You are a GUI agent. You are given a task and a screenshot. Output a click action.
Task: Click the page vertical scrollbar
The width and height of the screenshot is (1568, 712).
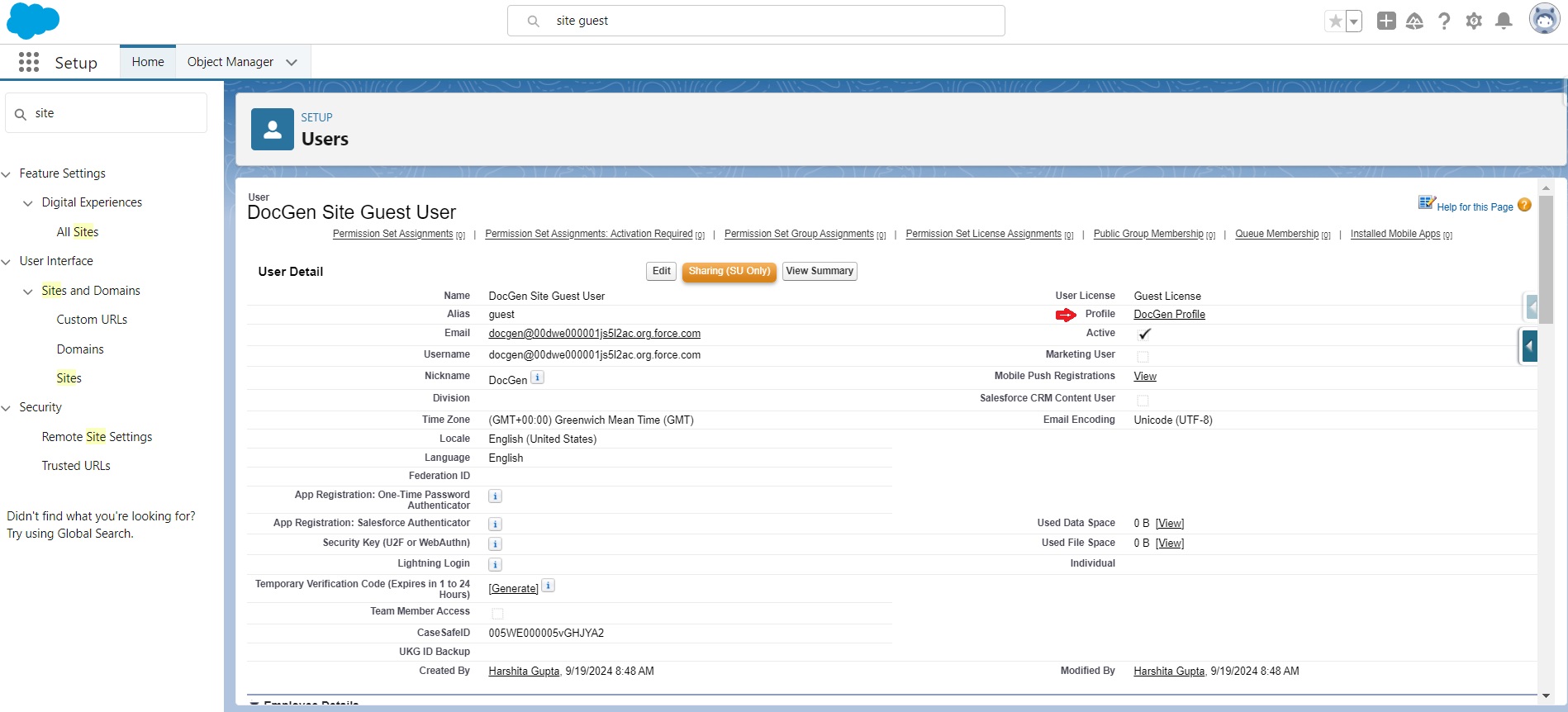[1546, 258]
